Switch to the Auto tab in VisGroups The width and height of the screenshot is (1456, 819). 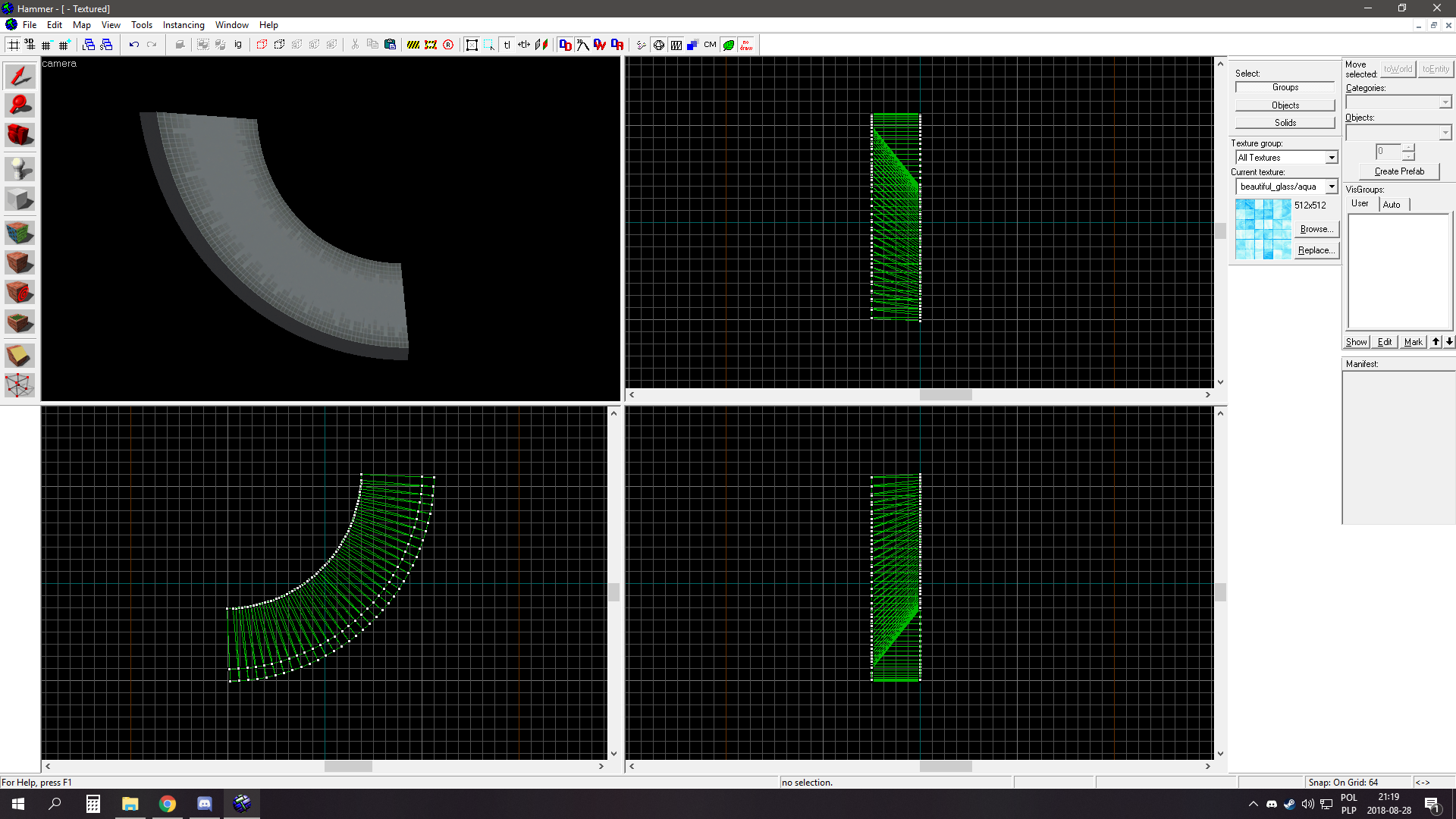[1392, 204]
